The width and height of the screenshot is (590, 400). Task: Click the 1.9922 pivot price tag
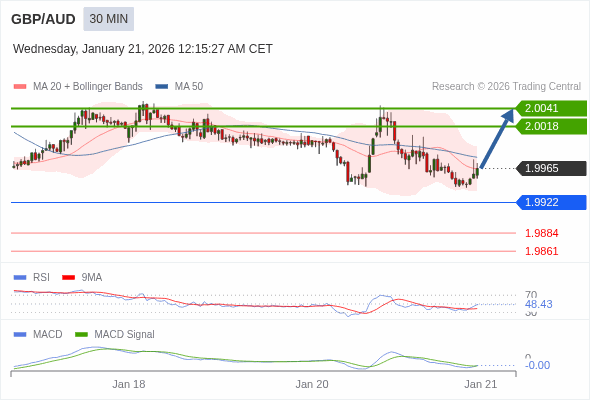click(x=551, y=202)
